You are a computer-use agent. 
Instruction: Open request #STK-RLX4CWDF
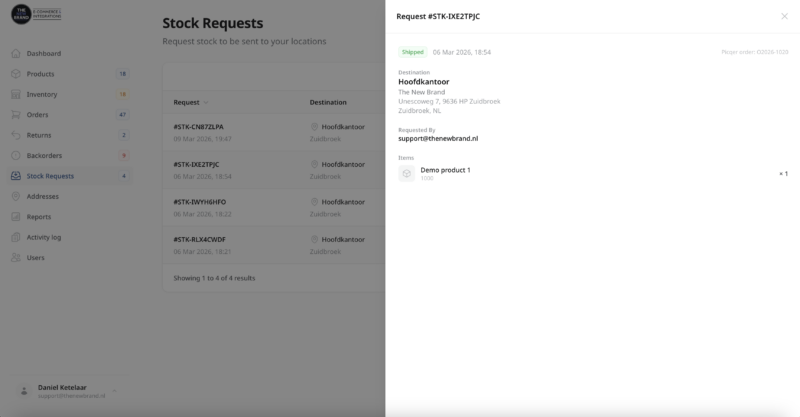pyautogui.click(x=199, y=239)
